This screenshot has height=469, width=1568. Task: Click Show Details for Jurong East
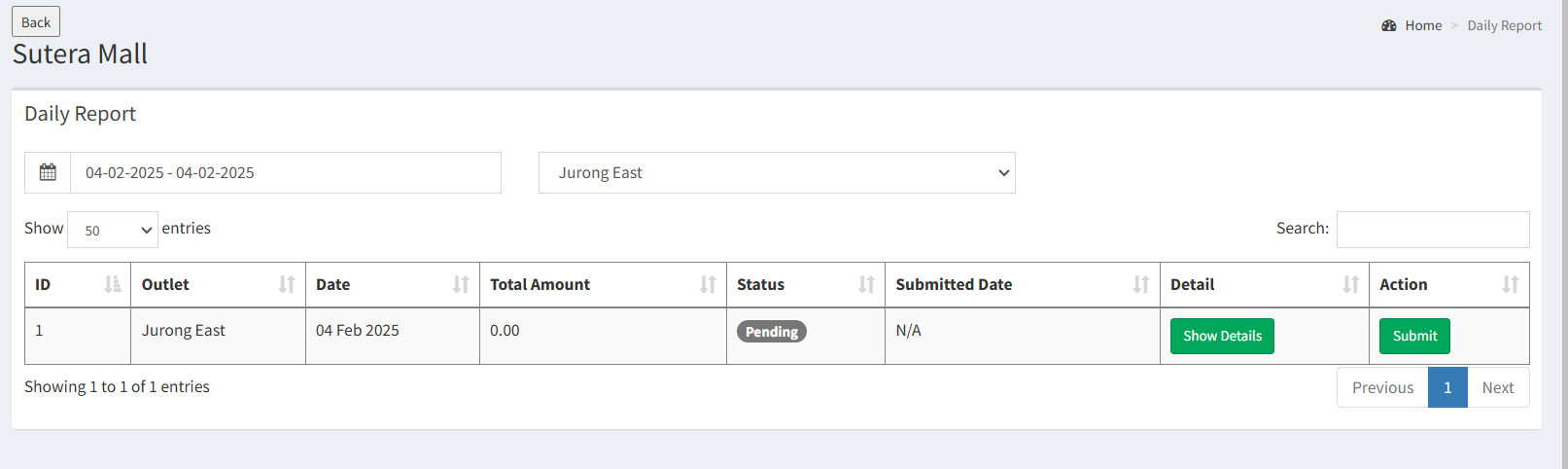coord(1222,336)
